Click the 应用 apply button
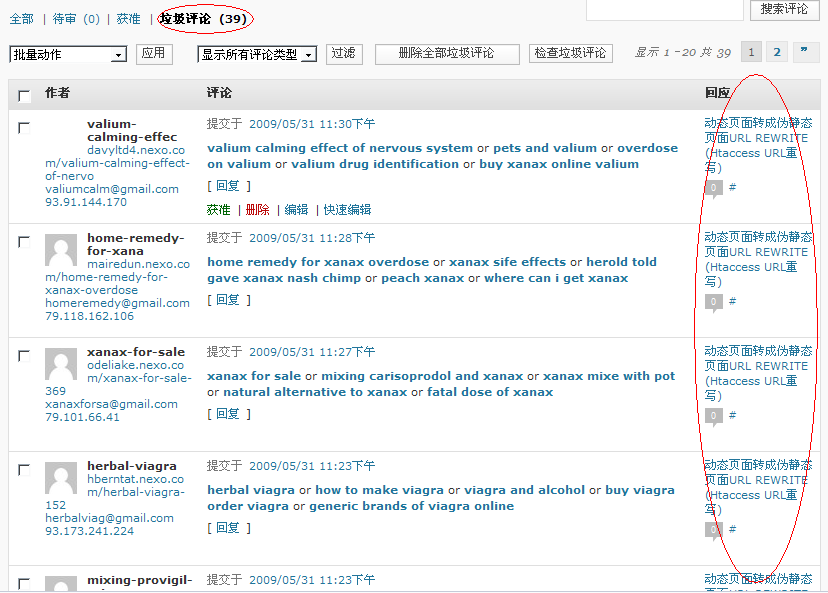Viewport: 828px width, 593px height. pyautogui.click(x=154, y=53)
